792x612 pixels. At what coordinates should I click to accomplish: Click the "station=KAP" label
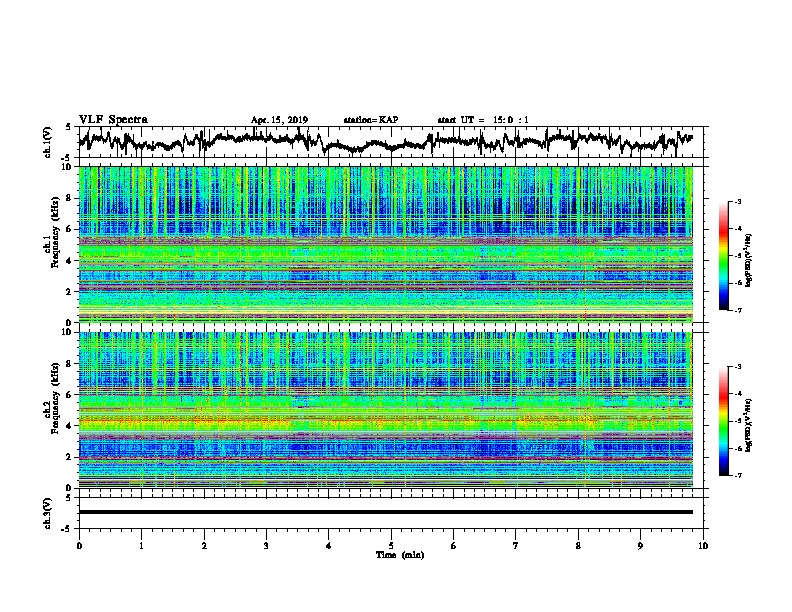point(371,120)
